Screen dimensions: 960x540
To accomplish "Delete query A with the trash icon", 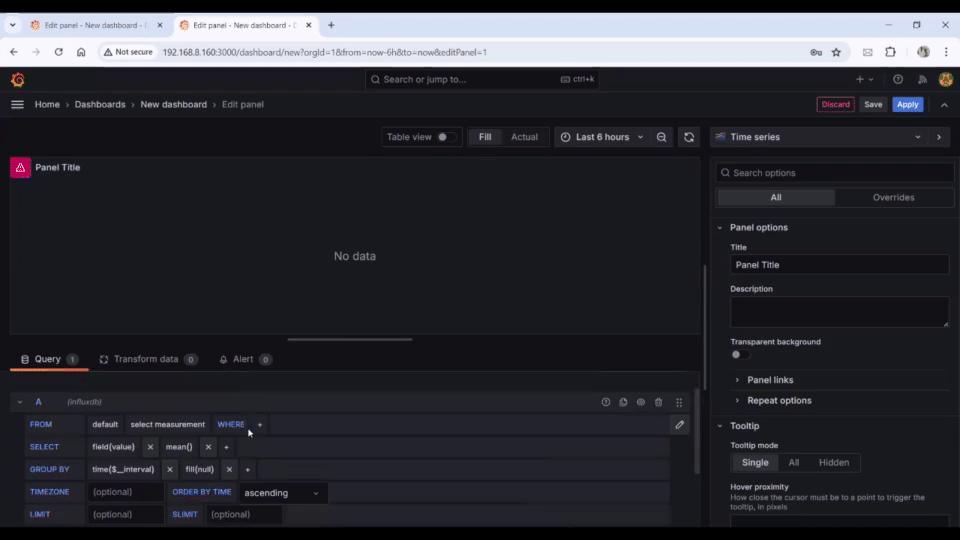I will pos(658,402).
